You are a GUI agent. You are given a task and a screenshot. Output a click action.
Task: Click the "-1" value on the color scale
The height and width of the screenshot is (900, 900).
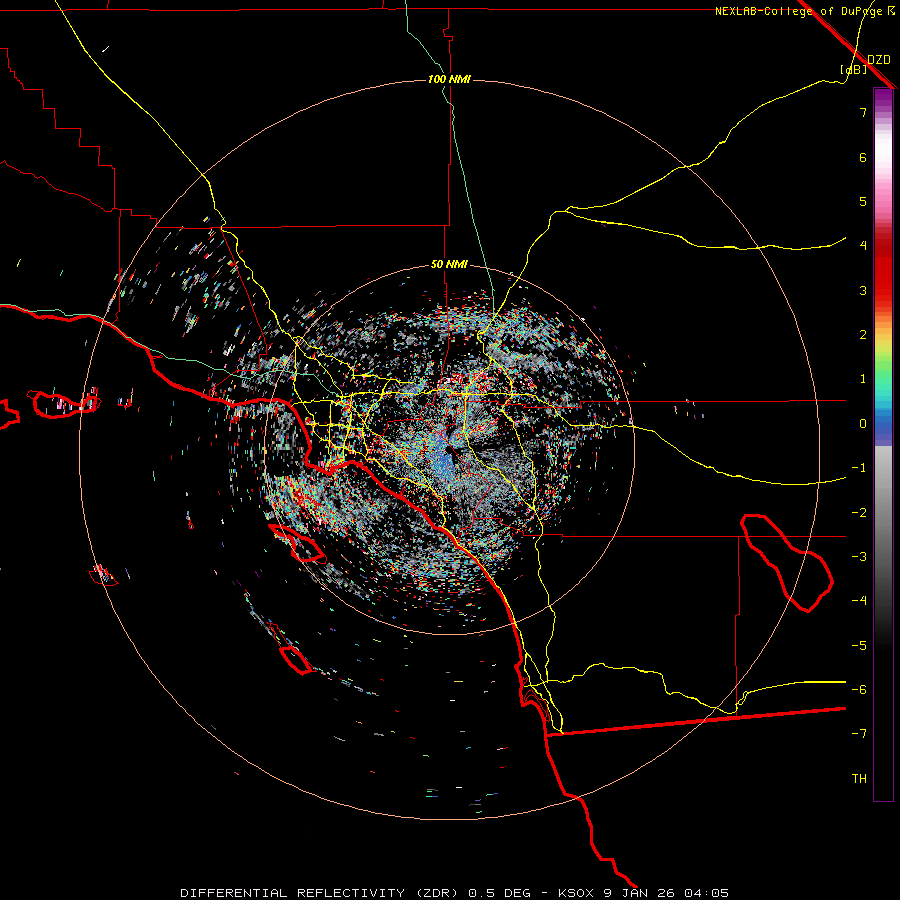point(859,468)
